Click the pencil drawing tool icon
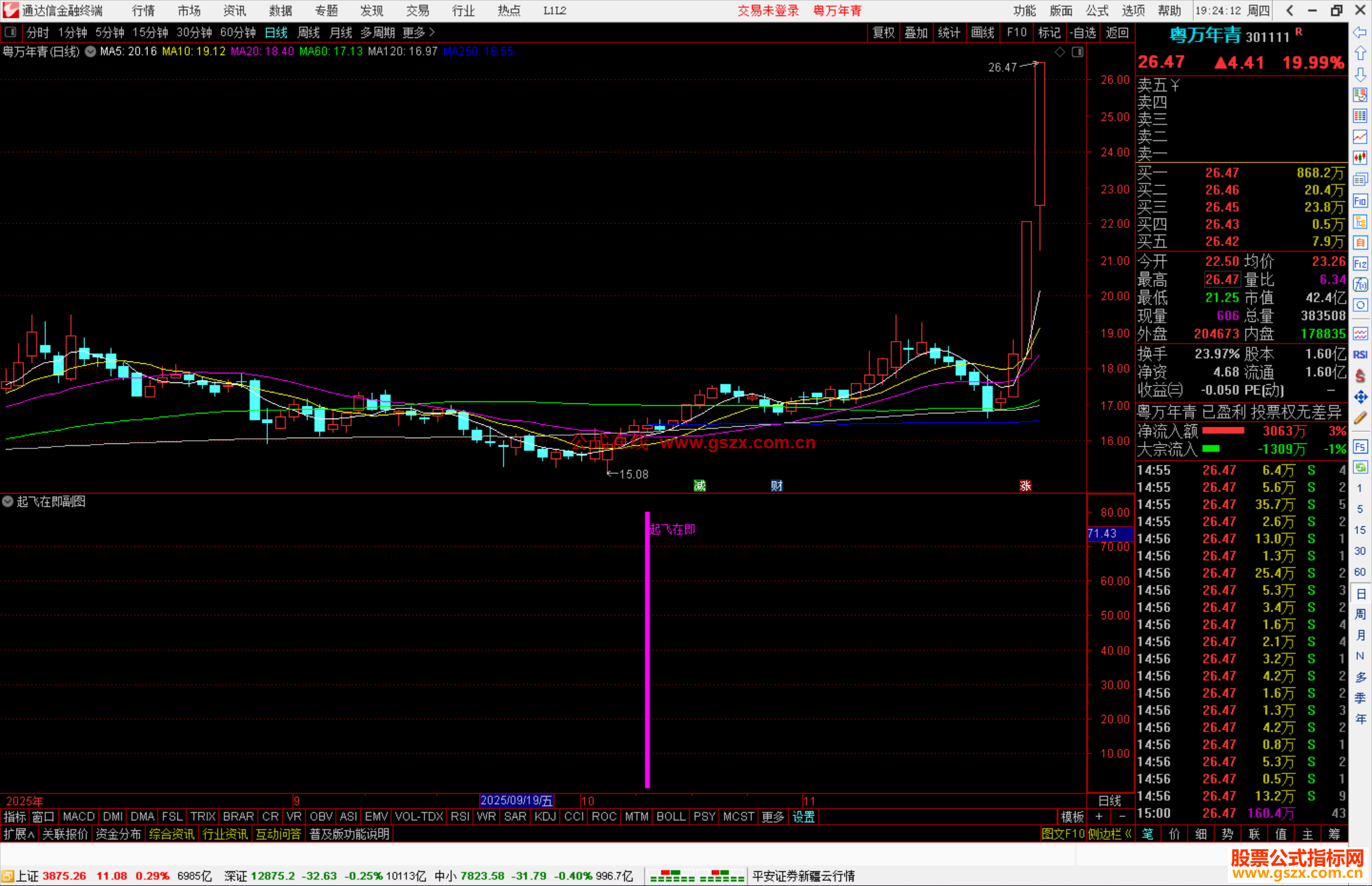The image size is (1372, 886). click(x=1360, y=418)
